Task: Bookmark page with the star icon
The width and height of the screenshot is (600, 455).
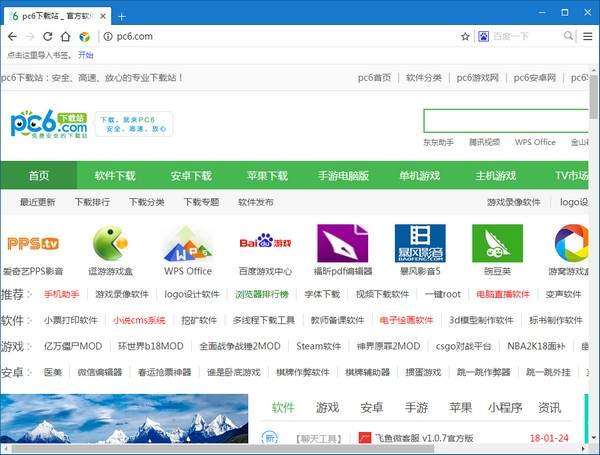Action: pos(465,36)
